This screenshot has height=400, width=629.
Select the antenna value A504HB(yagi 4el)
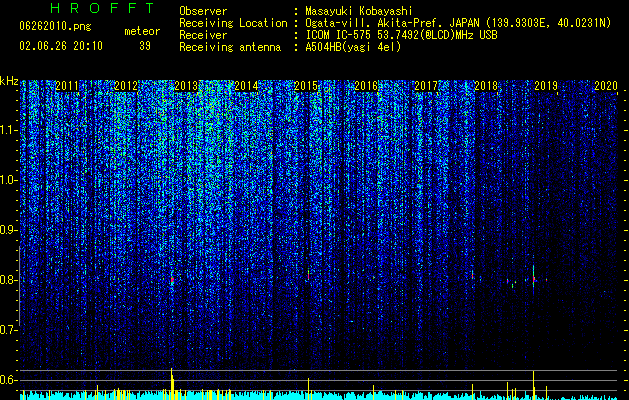pyautogui.click(x=353, y=47)
